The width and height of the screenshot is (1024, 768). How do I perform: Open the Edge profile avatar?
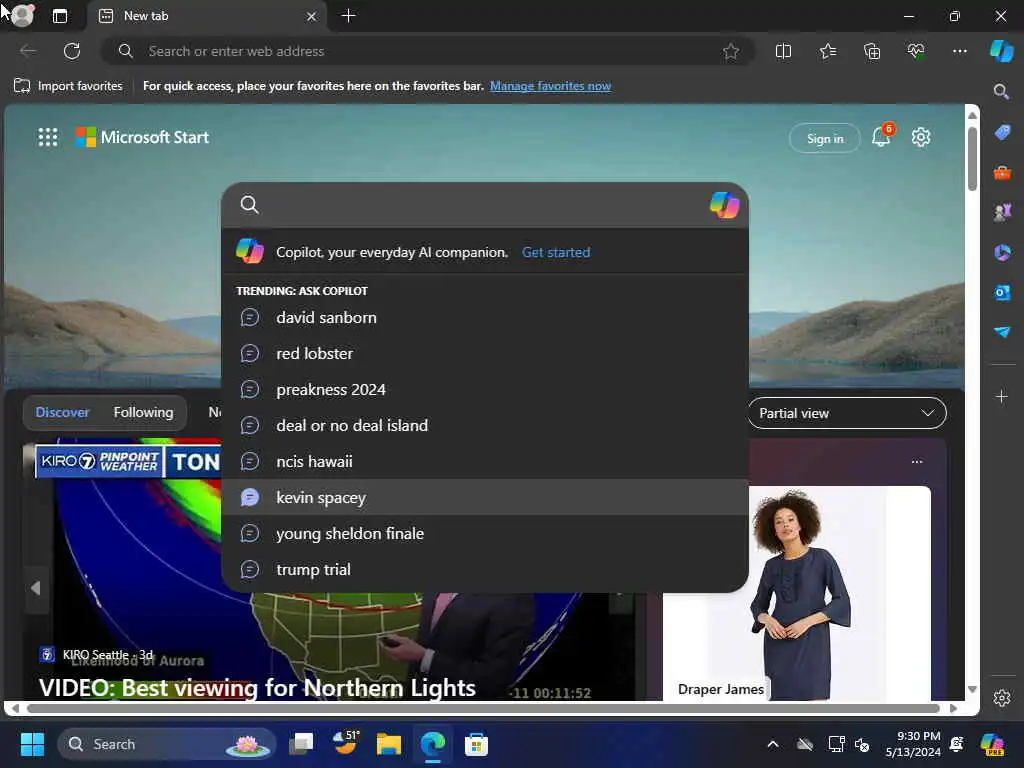pos(22,16)
